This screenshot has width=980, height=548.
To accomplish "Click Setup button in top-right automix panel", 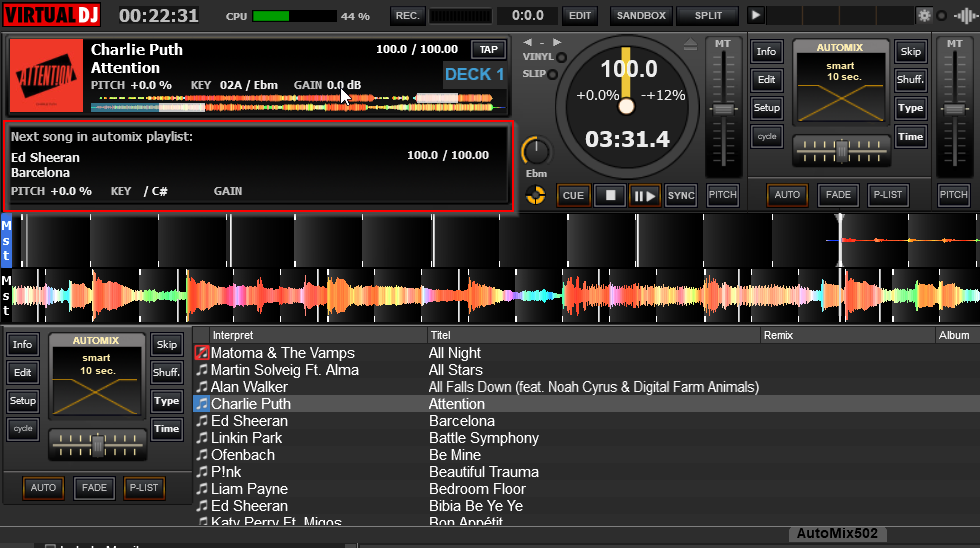I will (x=766, y=107).
